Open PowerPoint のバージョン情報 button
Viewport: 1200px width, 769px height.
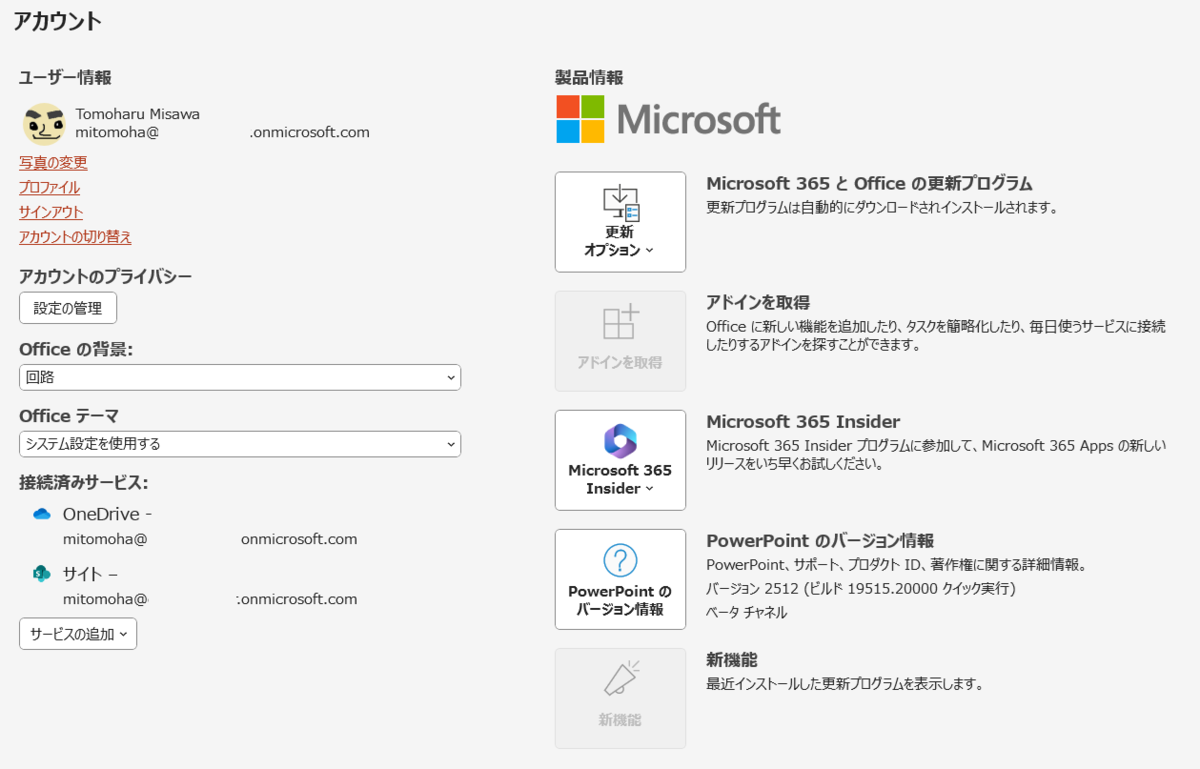(x=620, y=579)
